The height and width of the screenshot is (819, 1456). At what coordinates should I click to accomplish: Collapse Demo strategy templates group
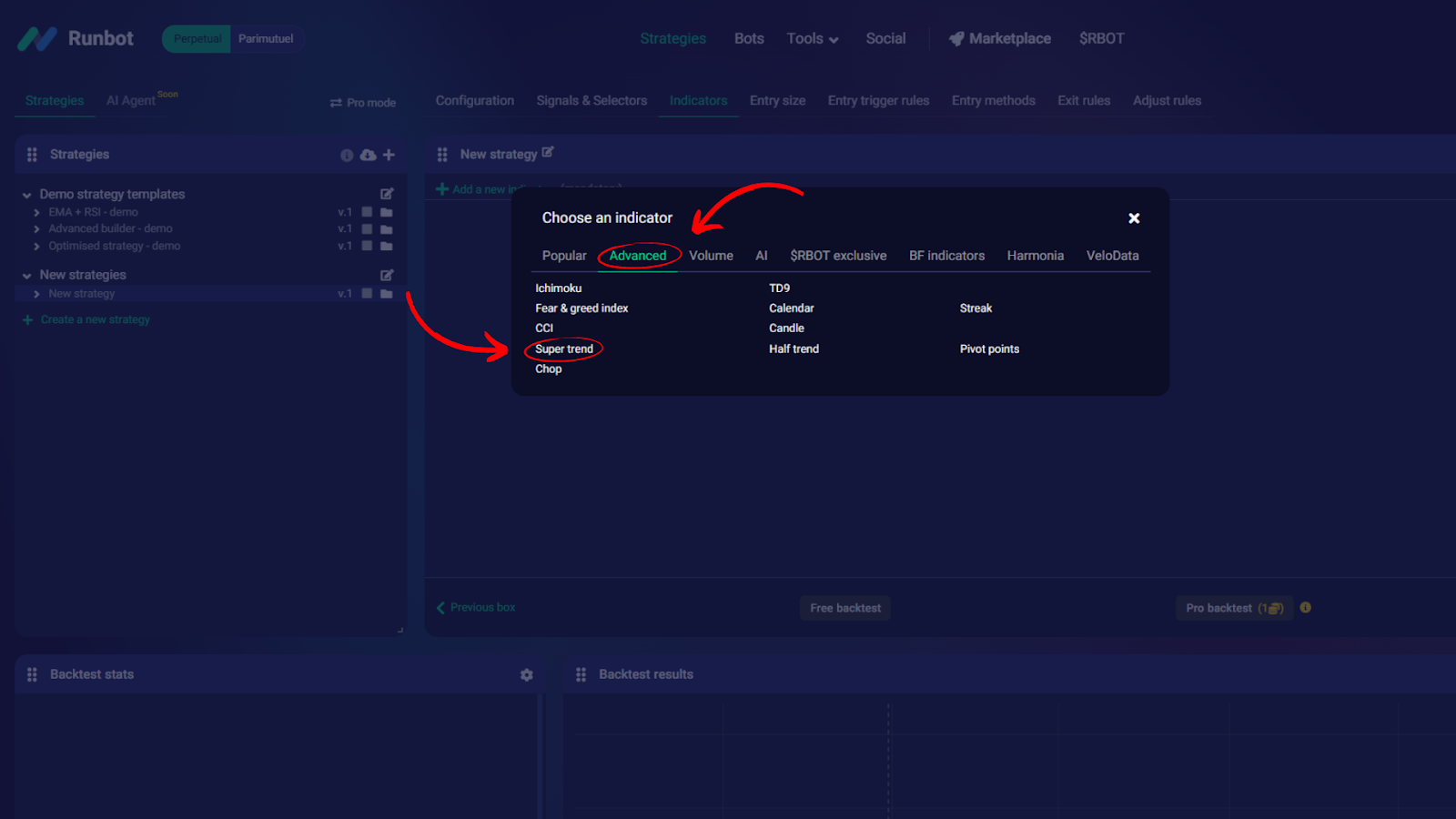(27, 195)
